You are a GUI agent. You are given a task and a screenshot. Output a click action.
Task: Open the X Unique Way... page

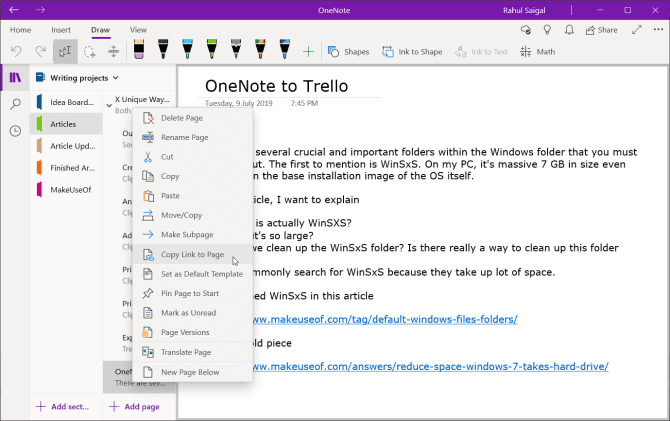(142, 100)
